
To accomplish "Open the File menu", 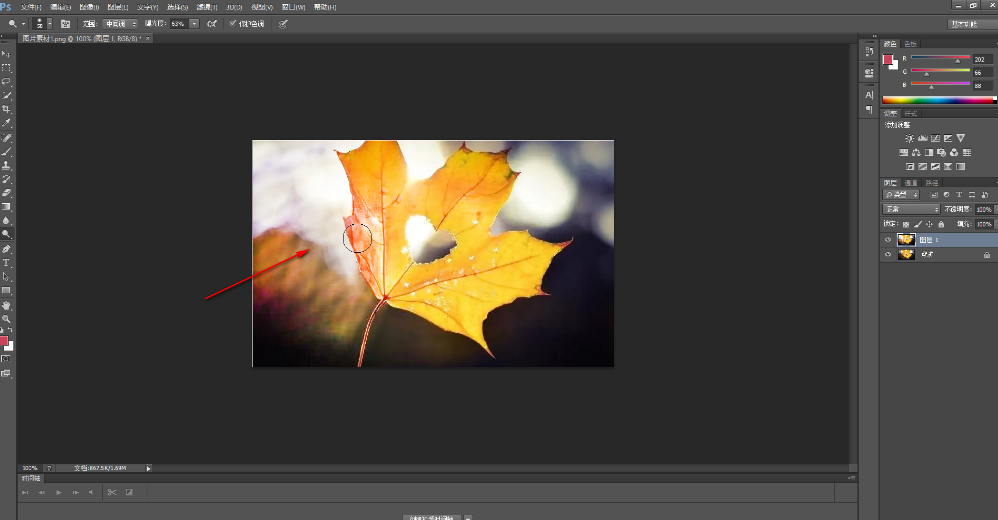I will pyautogui.click(x=31, y=7).
